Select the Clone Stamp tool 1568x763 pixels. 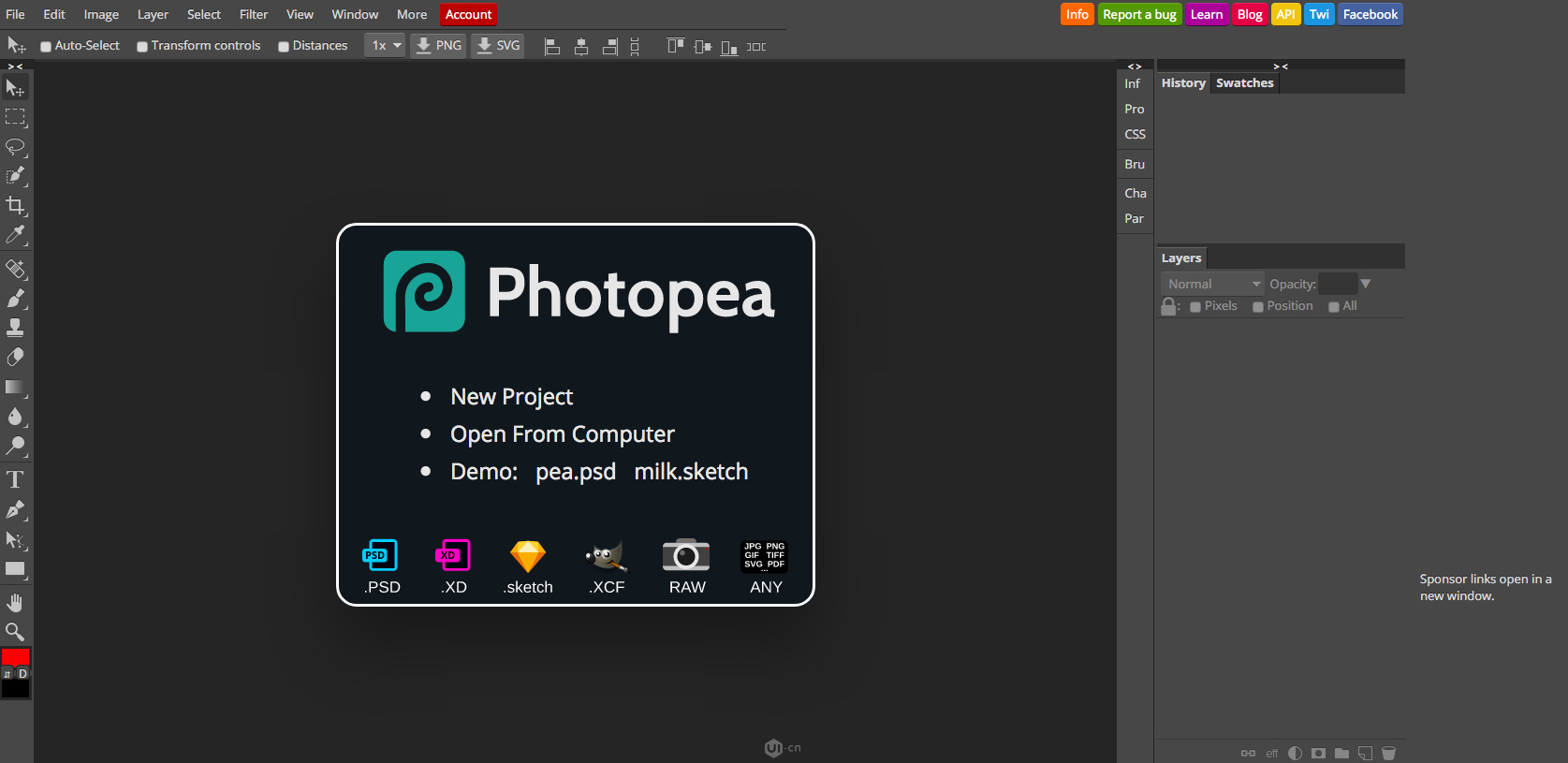[15, 328]
